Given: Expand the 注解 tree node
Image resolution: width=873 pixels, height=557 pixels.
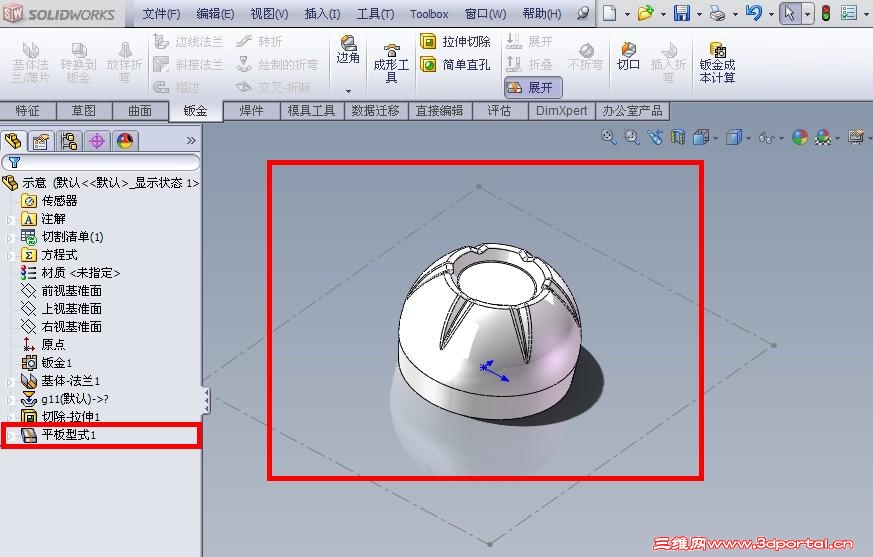Looking at the screenshot, I should pos(10,221).
